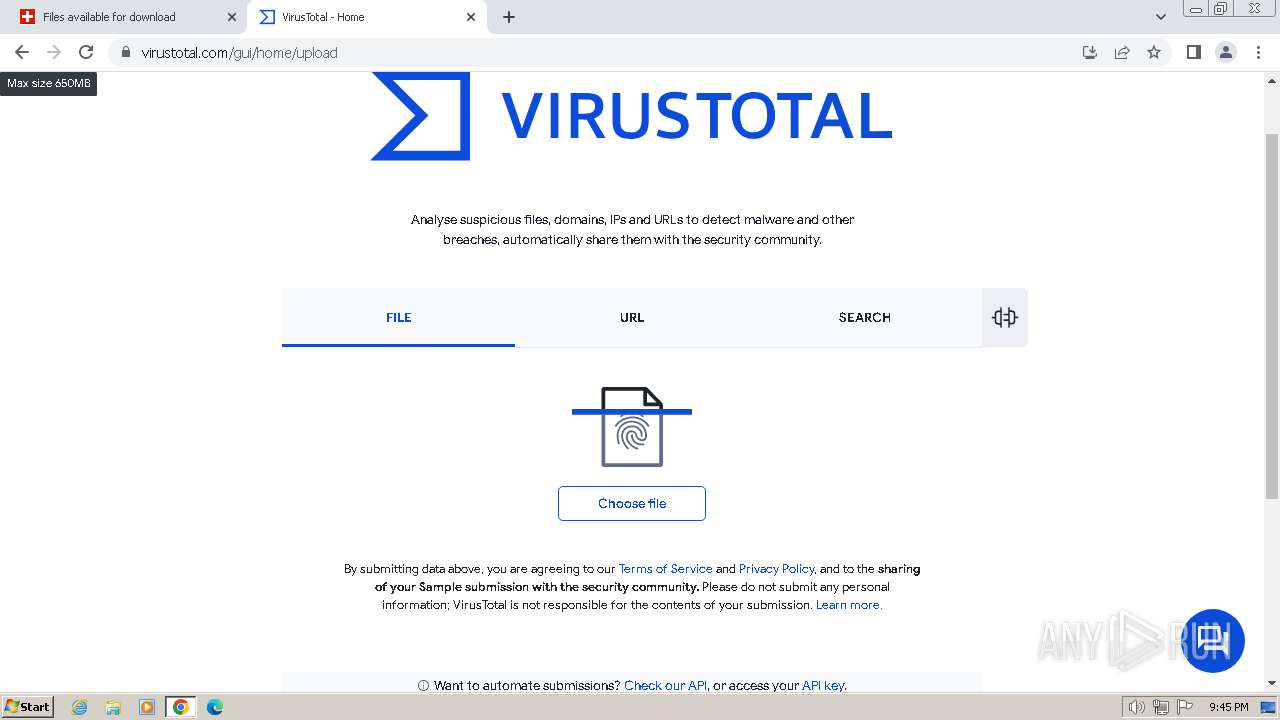Select the FILE tab
The width and height of the screenshot is (1280, 720).
398,317
